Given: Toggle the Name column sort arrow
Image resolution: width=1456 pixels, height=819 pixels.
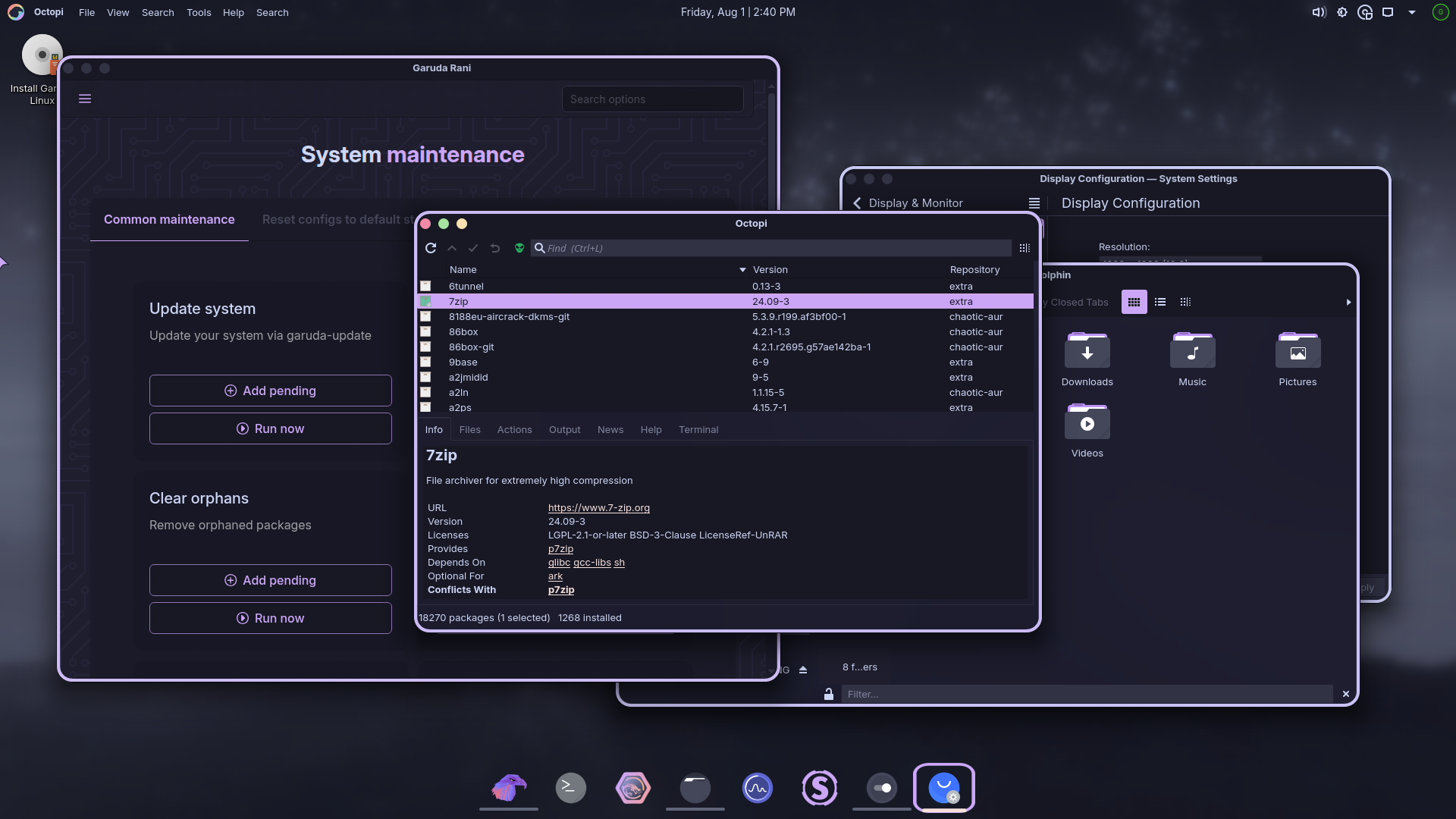Looking at the screenshot, I should point(742,270).
